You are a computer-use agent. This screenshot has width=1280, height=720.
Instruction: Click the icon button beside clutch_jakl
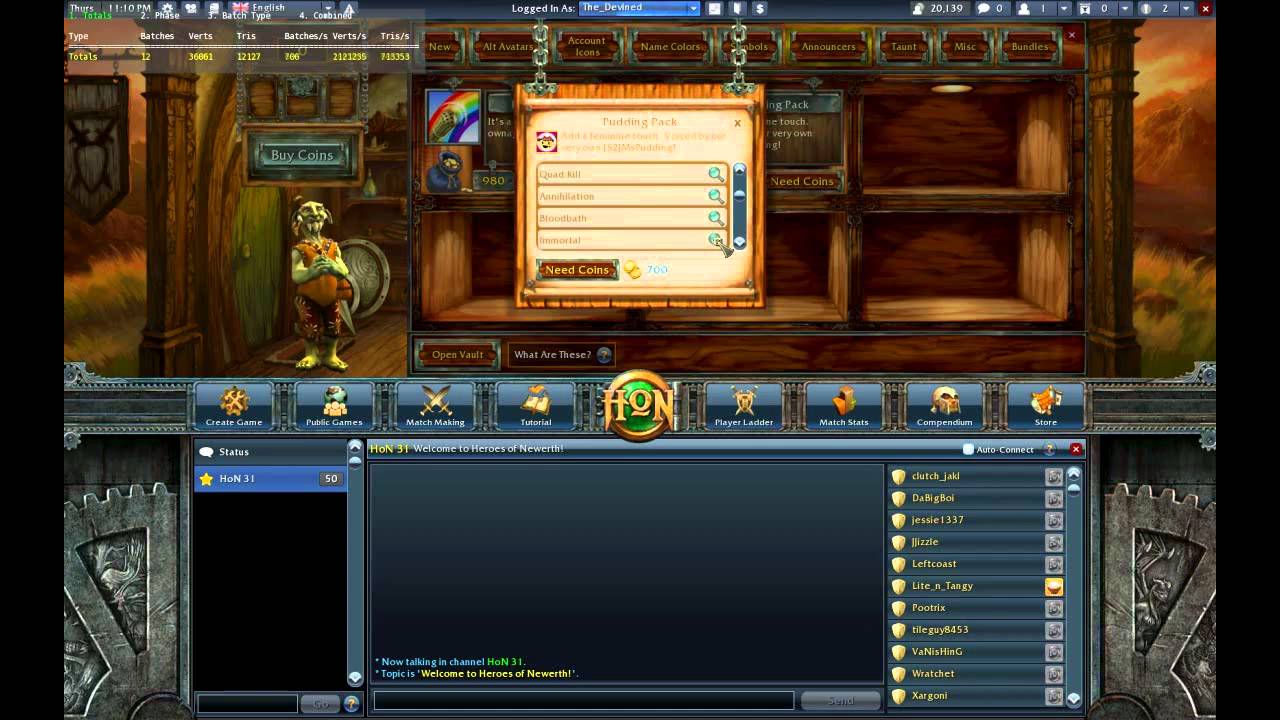click(x=1054, y=476)
